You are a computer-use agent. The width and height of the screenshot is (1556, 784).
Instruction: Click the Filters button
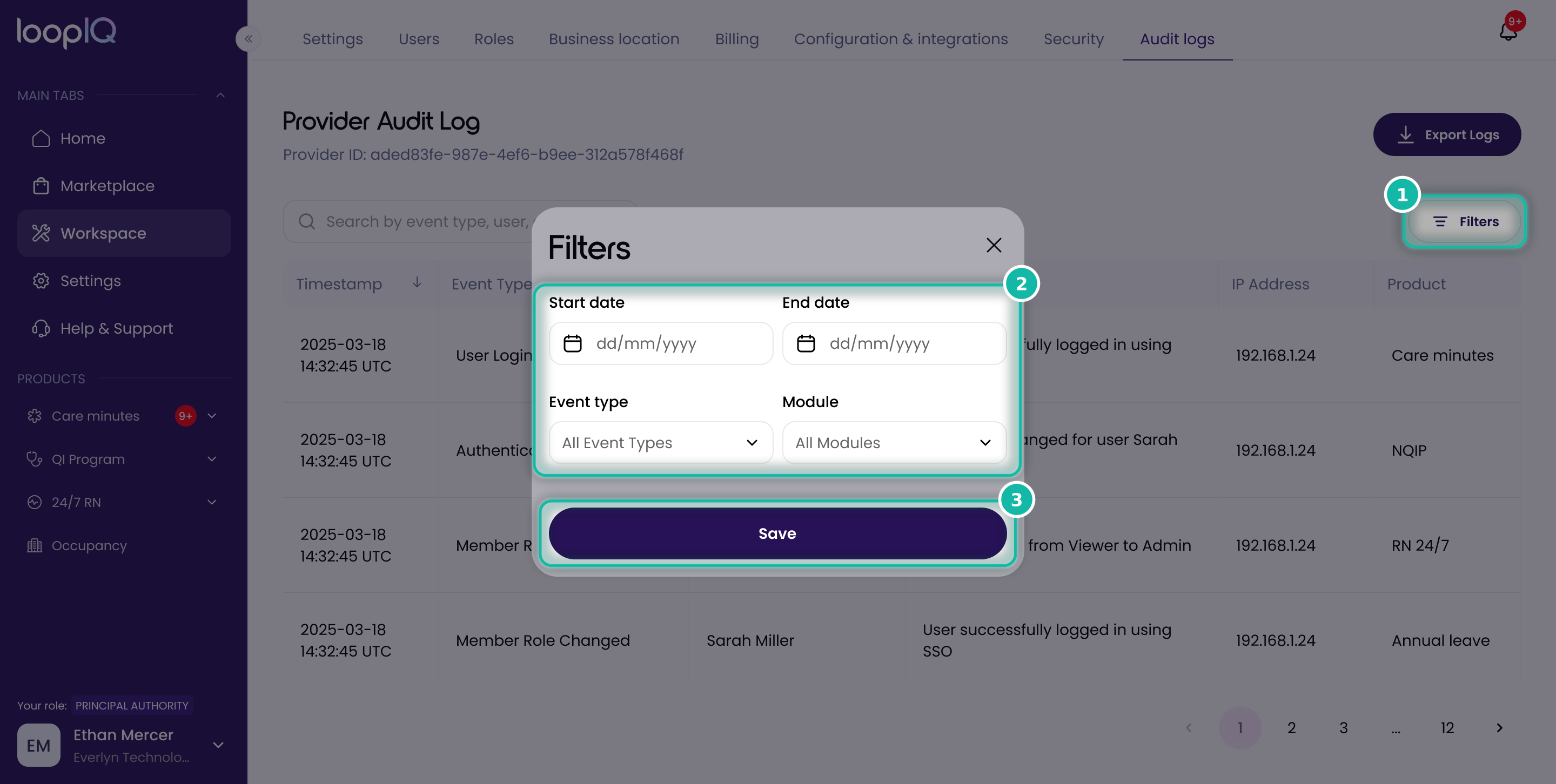tap(1465, 221)
